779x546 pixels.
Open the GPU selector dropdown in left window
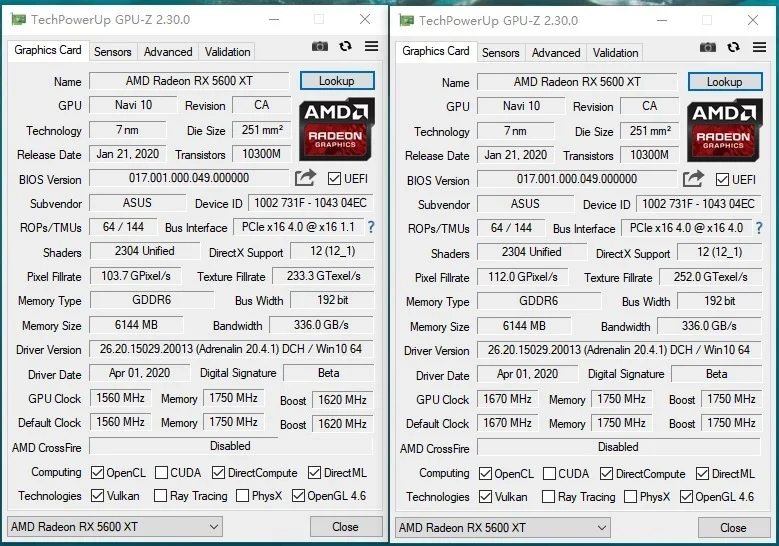[x=115, y=527]
